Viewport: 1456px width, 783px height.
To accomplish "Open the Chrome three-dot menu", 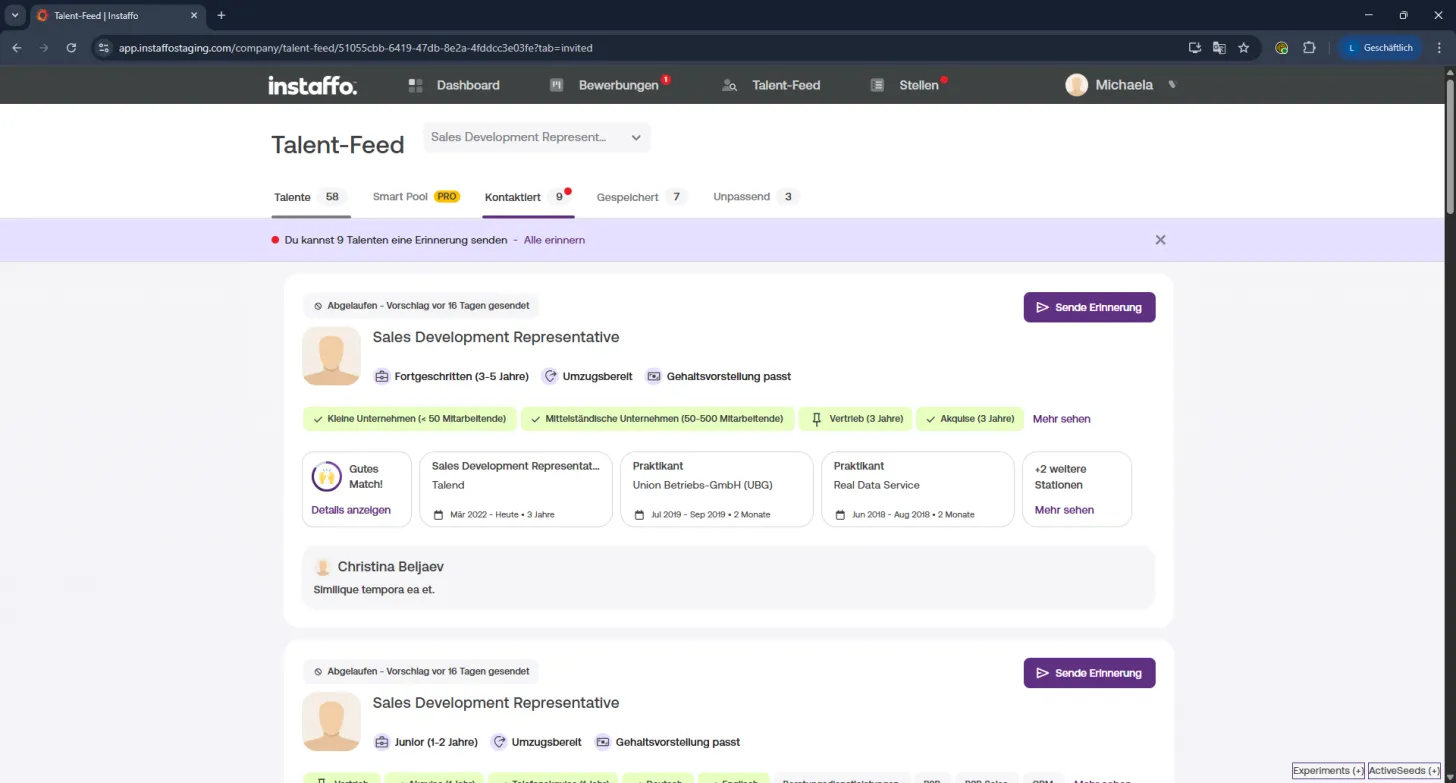I will pos(1438,47).
